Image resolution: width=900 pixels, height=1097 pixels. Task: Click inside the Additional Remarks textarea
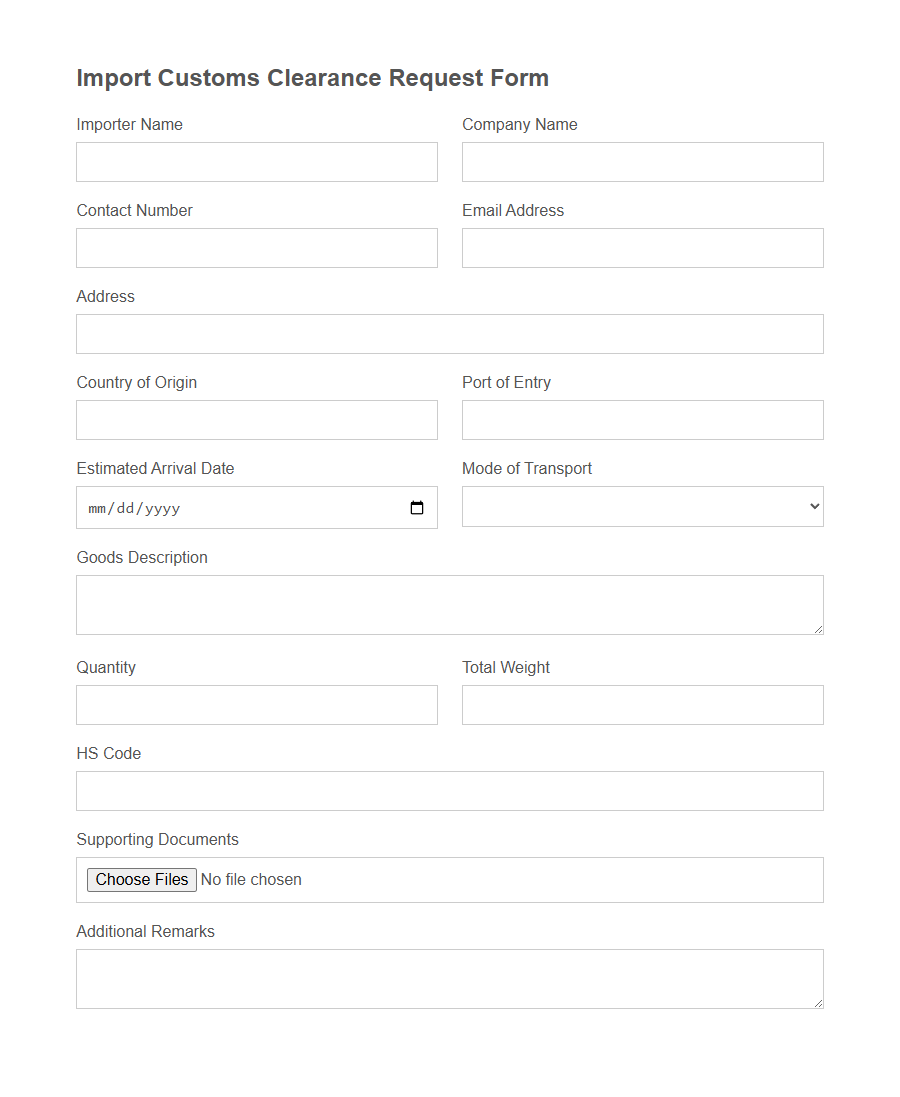pyautogui.click(x=450, y=978)
